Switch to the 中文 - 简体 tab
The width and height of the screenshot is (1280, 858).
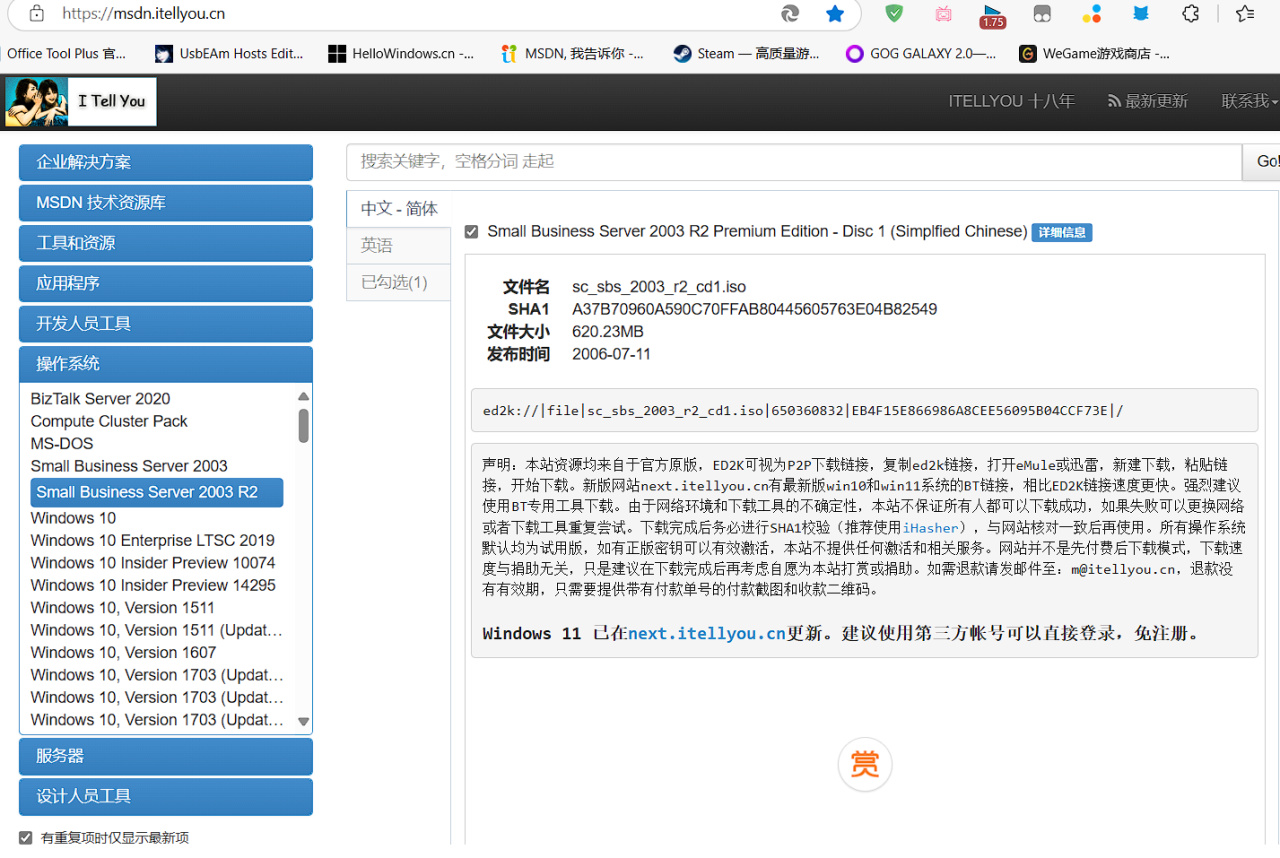[x=399, y=209]
